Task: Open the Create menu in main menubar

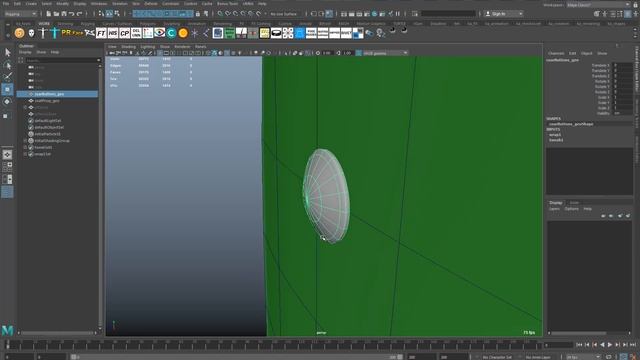Action: [x=31, y=3]
